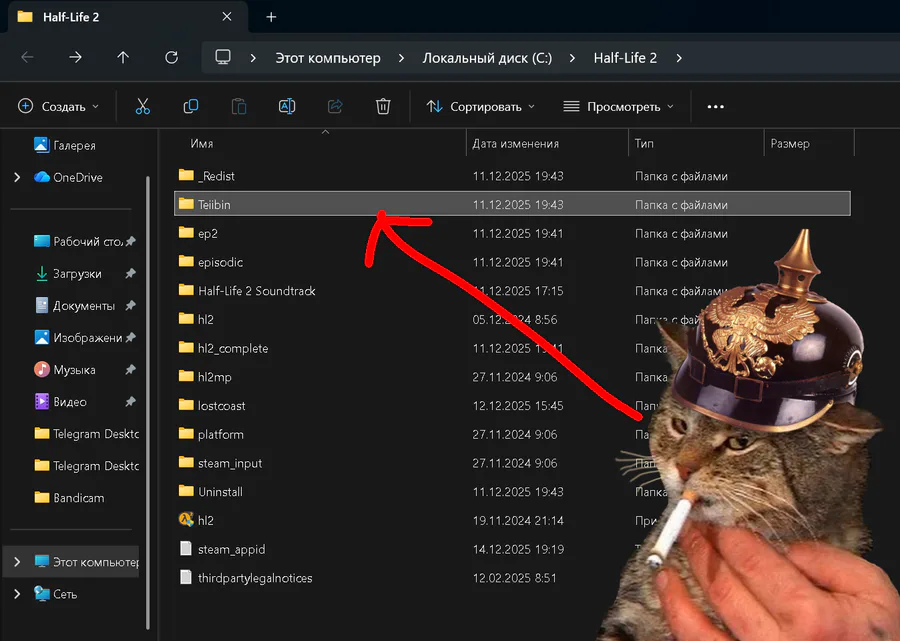Image resolution: width=900 pixels, height=641 pixels.
Task: Click Half-Life 2 breadcrumb
Action: pyautogui.click(x=625, y=58)
